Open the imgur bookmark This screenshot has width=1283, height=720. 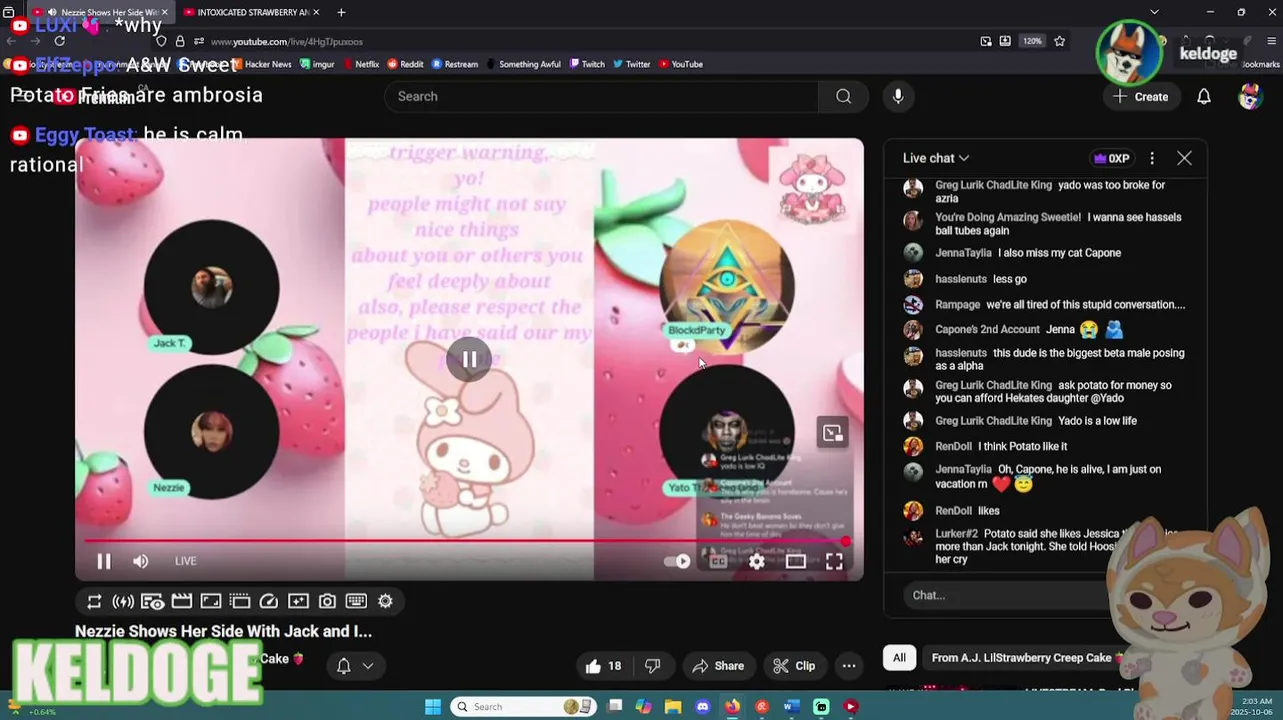317,64
